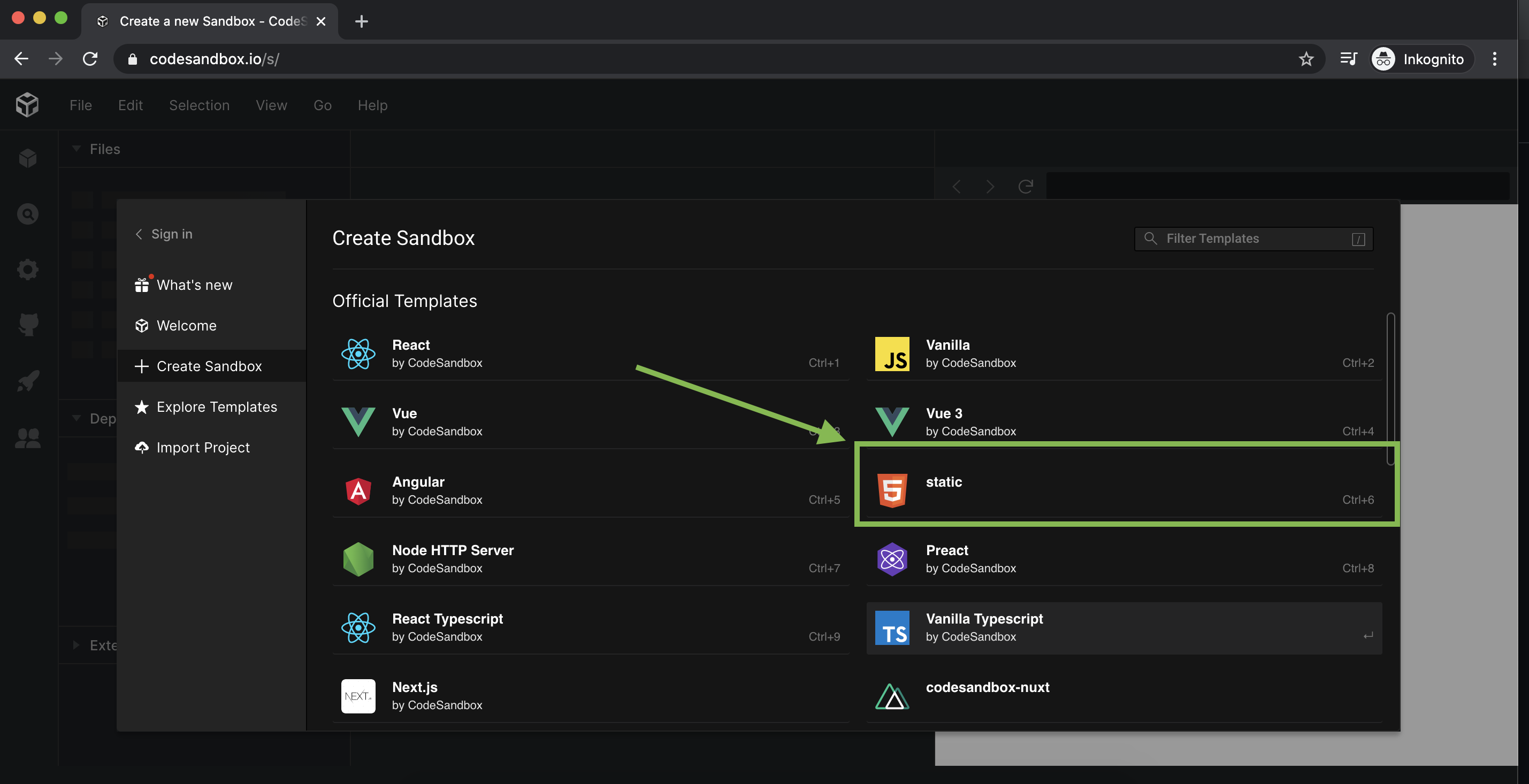Open the File menu
This screenshot has height=784, width=1529.
tap(81, 105)
